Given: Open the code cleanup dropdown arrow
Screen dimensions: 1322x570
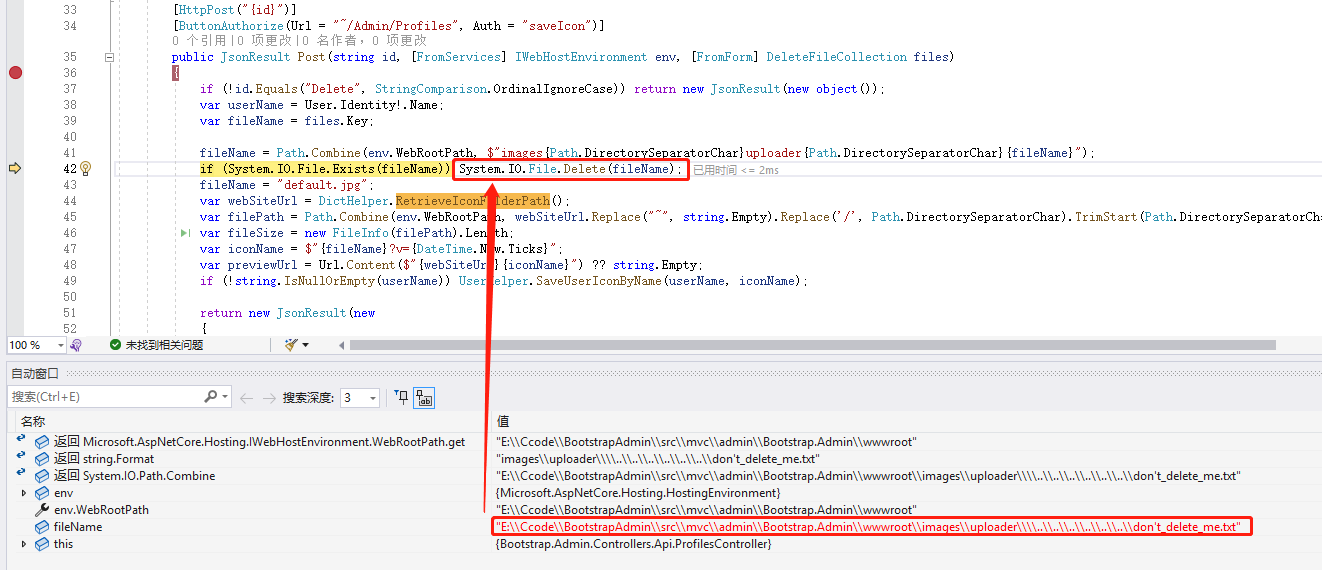Looking at the screenshot, I should 306,345.
